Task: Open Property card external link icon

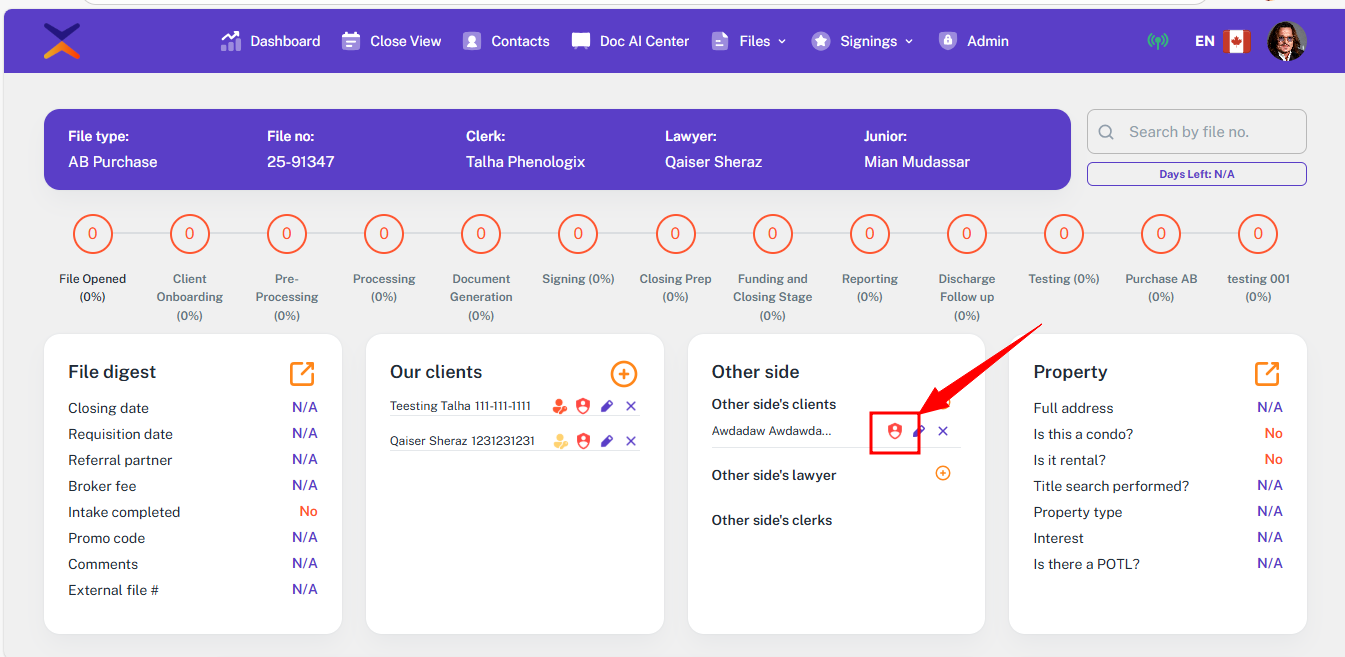Action: pyautogui.click(x=1267, y=373)
